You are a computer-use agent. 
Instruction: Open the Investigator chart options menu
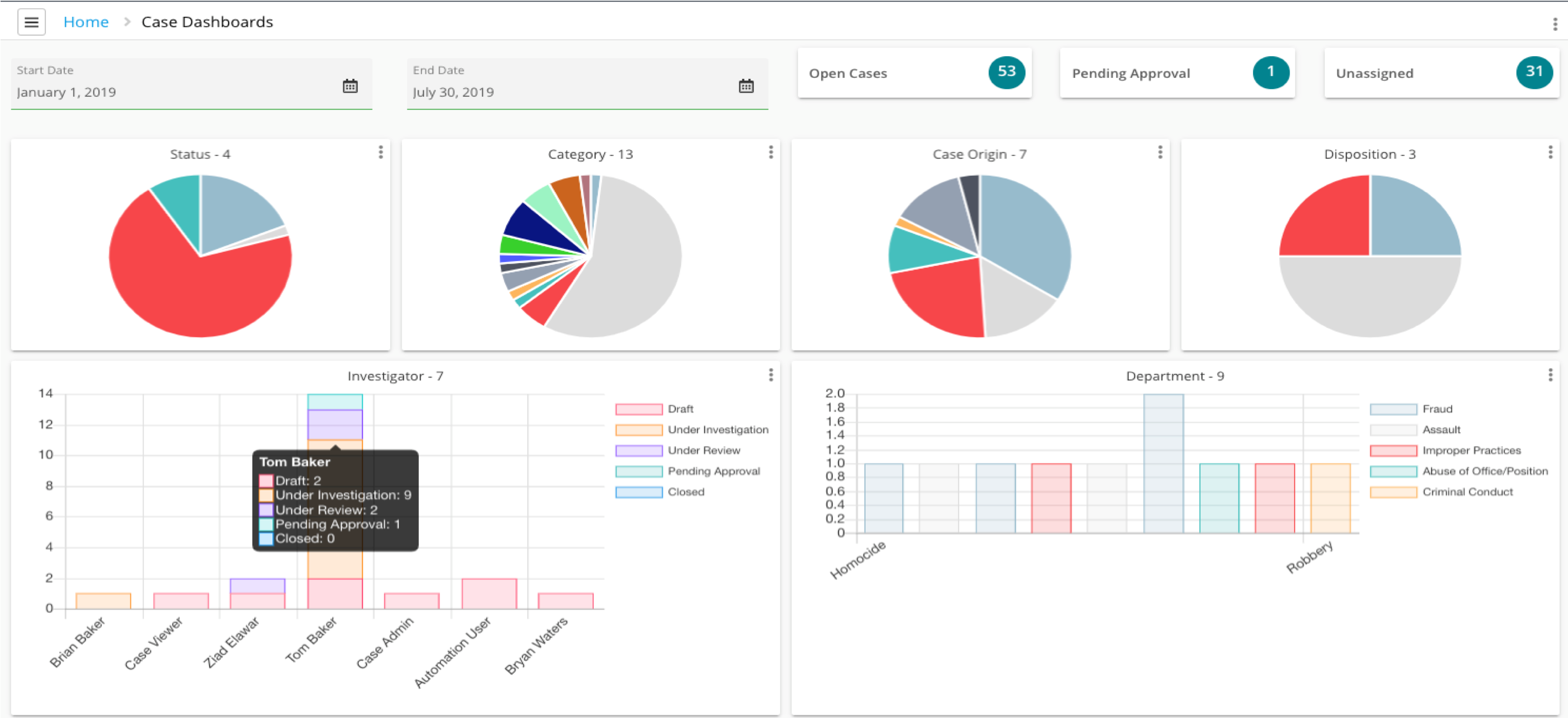[x=770, y=375]
